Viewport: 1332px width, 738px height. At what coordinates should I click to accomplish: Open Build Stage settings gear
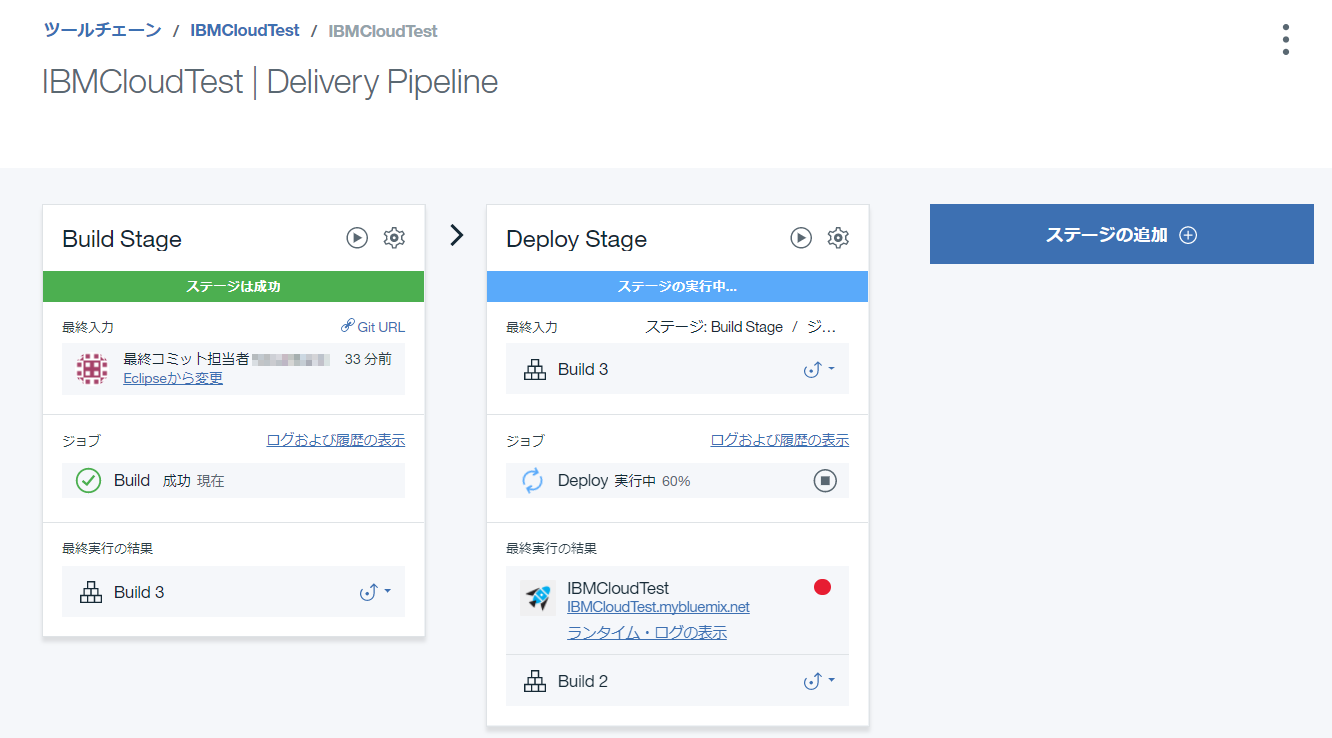click(x=394, y=238)
